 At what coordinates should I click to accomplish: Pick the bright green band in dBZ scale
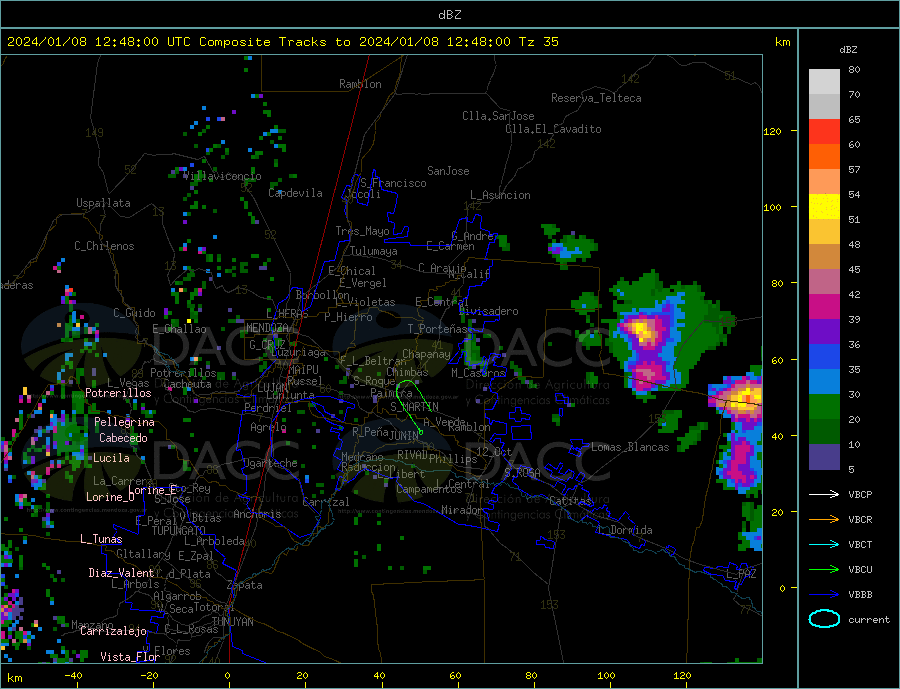(824, 407)
